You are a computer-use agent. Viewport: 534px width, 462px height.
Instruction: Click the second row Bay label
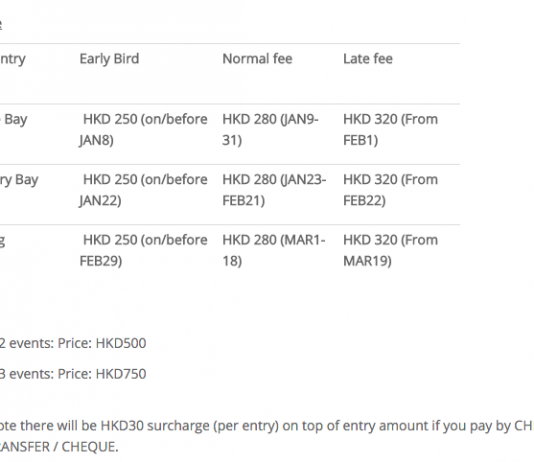[x=27, y=180]
